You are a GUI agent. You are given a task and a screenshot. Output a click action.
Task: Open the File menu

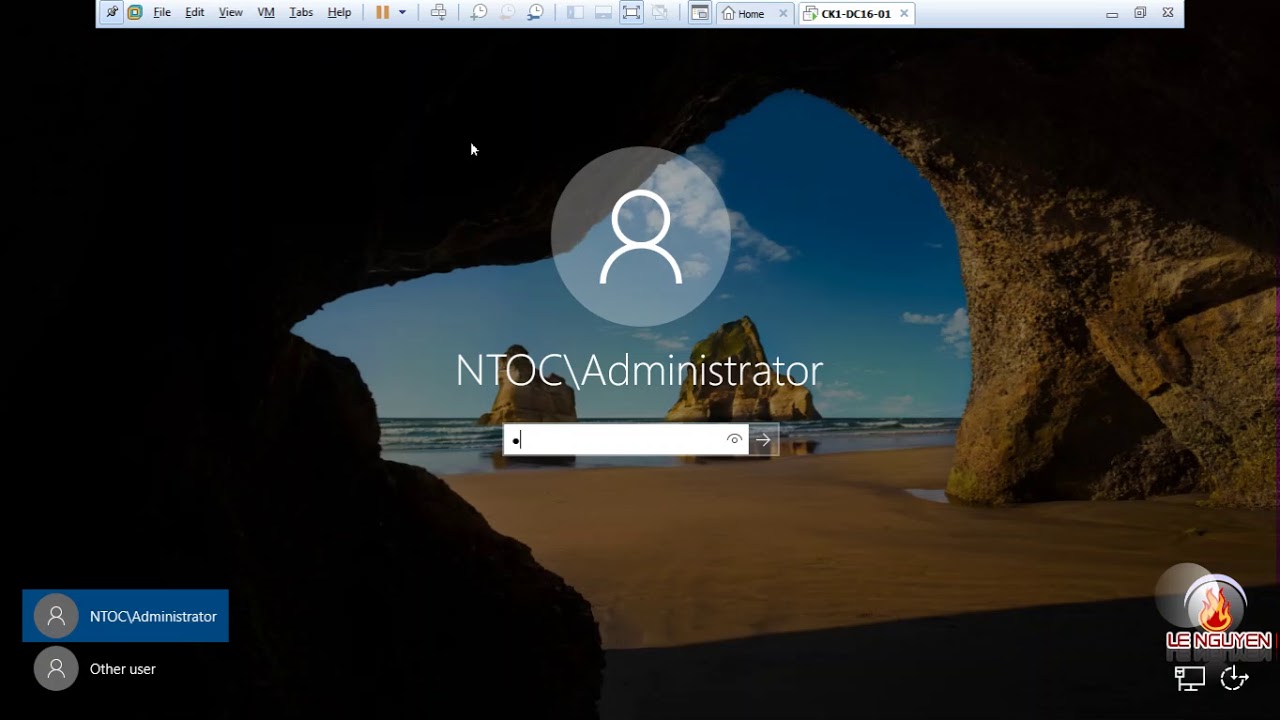pyautogui.click(x=162, y=13)
